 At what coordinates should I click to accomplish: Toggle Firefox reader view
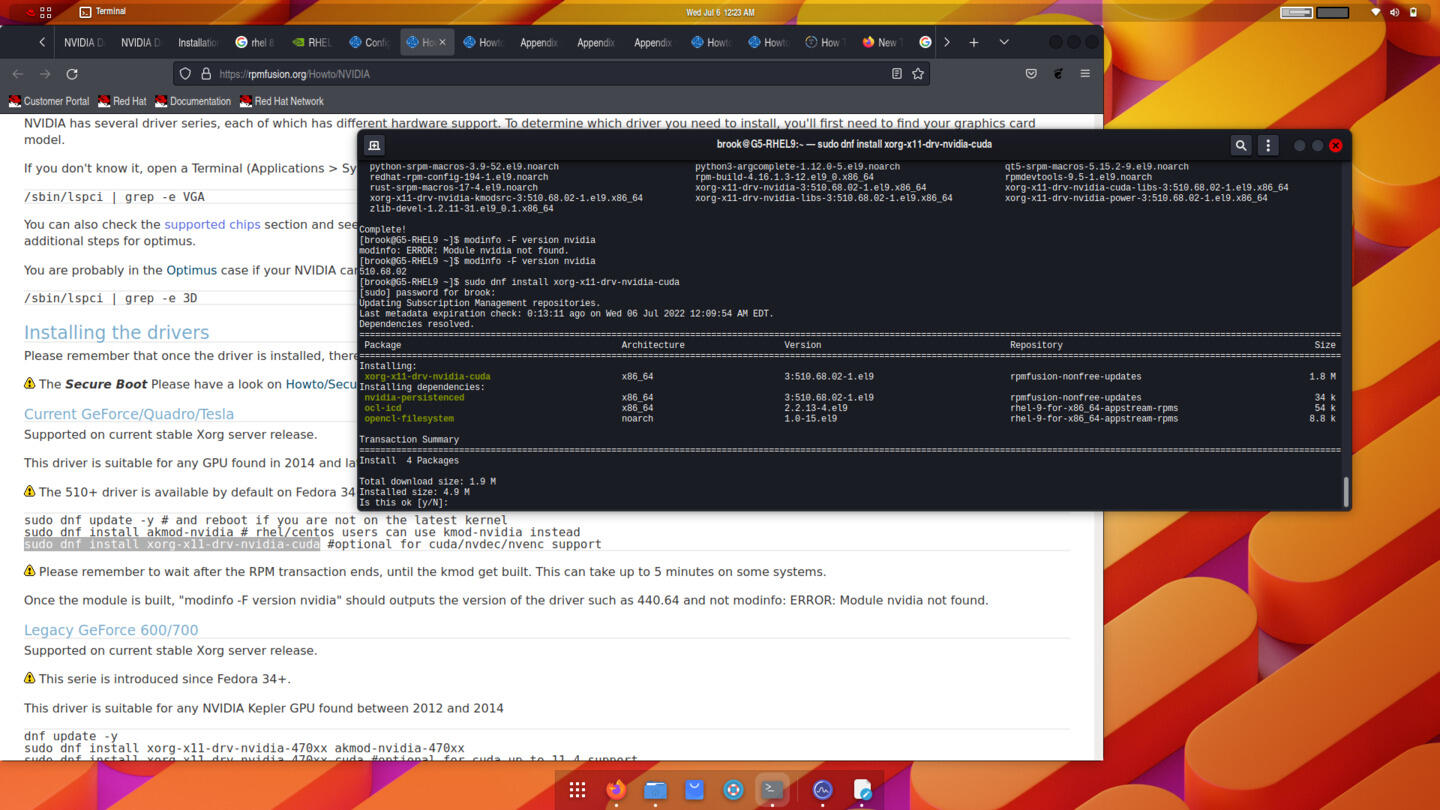(x=896, y=74)
